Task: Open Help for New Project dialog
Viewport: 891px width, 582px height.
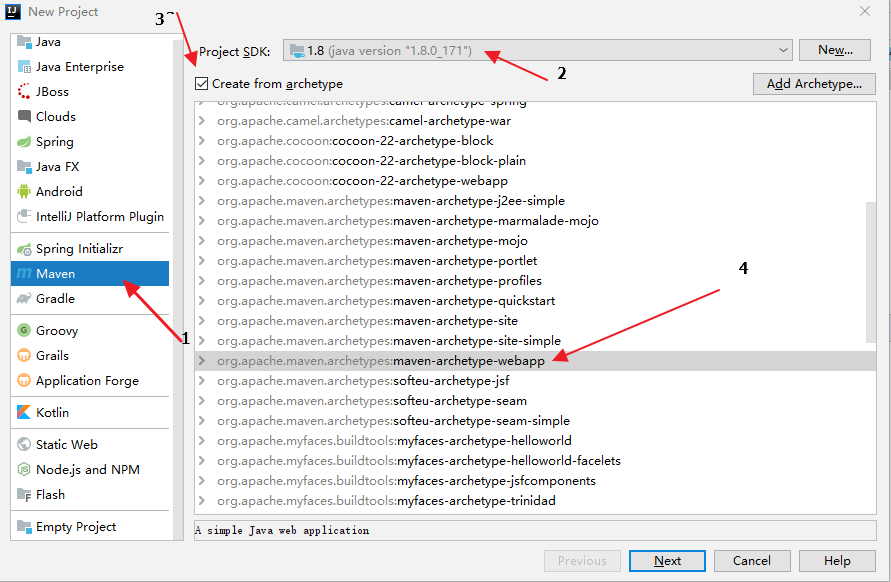Action: tap(837, 560)
